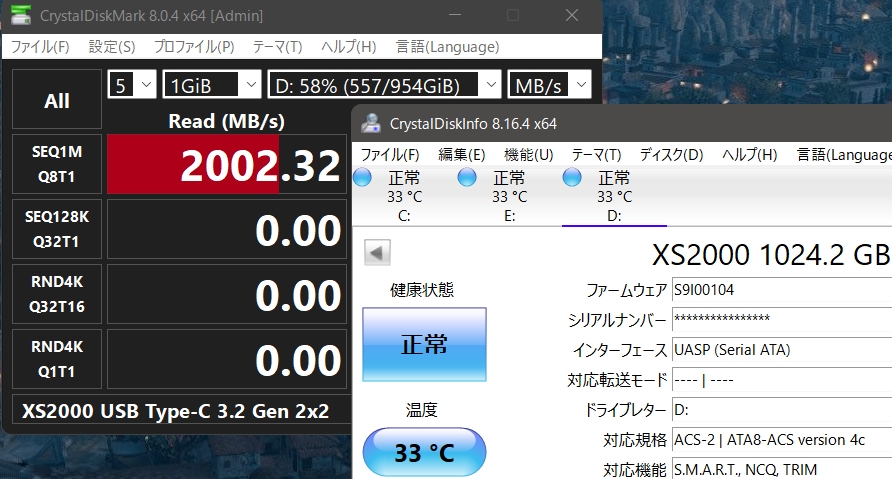
Task: Run all benchmarks with All button
Action: (57, 100)
